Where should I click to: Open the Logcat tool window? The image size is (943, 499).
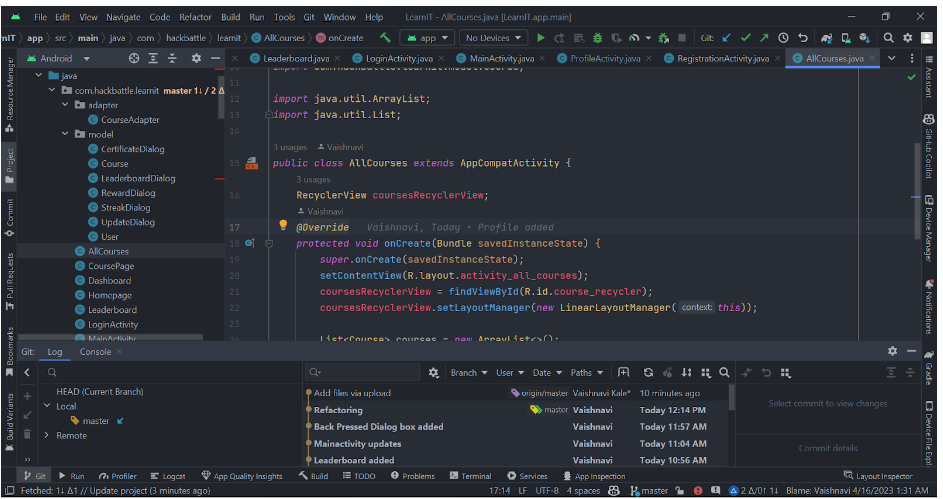pos(168,476)
